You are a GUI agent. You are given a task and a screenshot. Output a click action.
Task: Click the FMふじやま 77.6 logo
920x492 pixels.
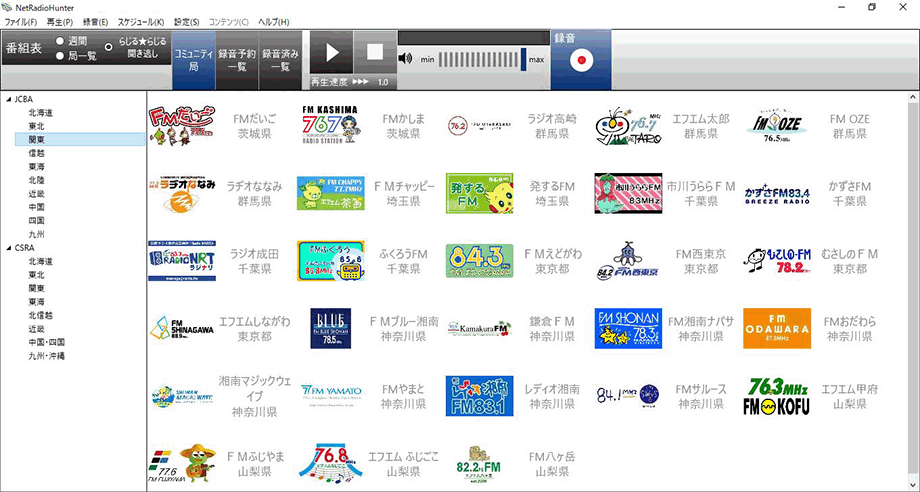click(182, 464)
